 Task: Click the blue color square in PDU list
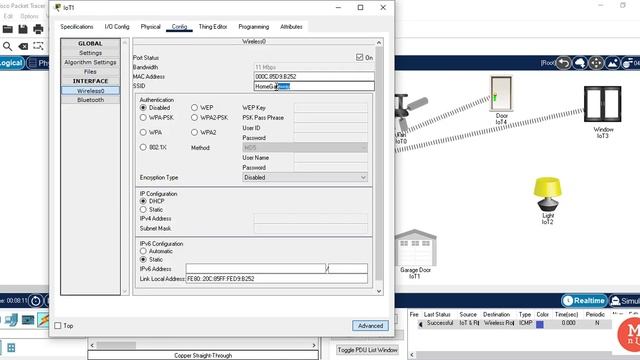click(x=540, y=324)
